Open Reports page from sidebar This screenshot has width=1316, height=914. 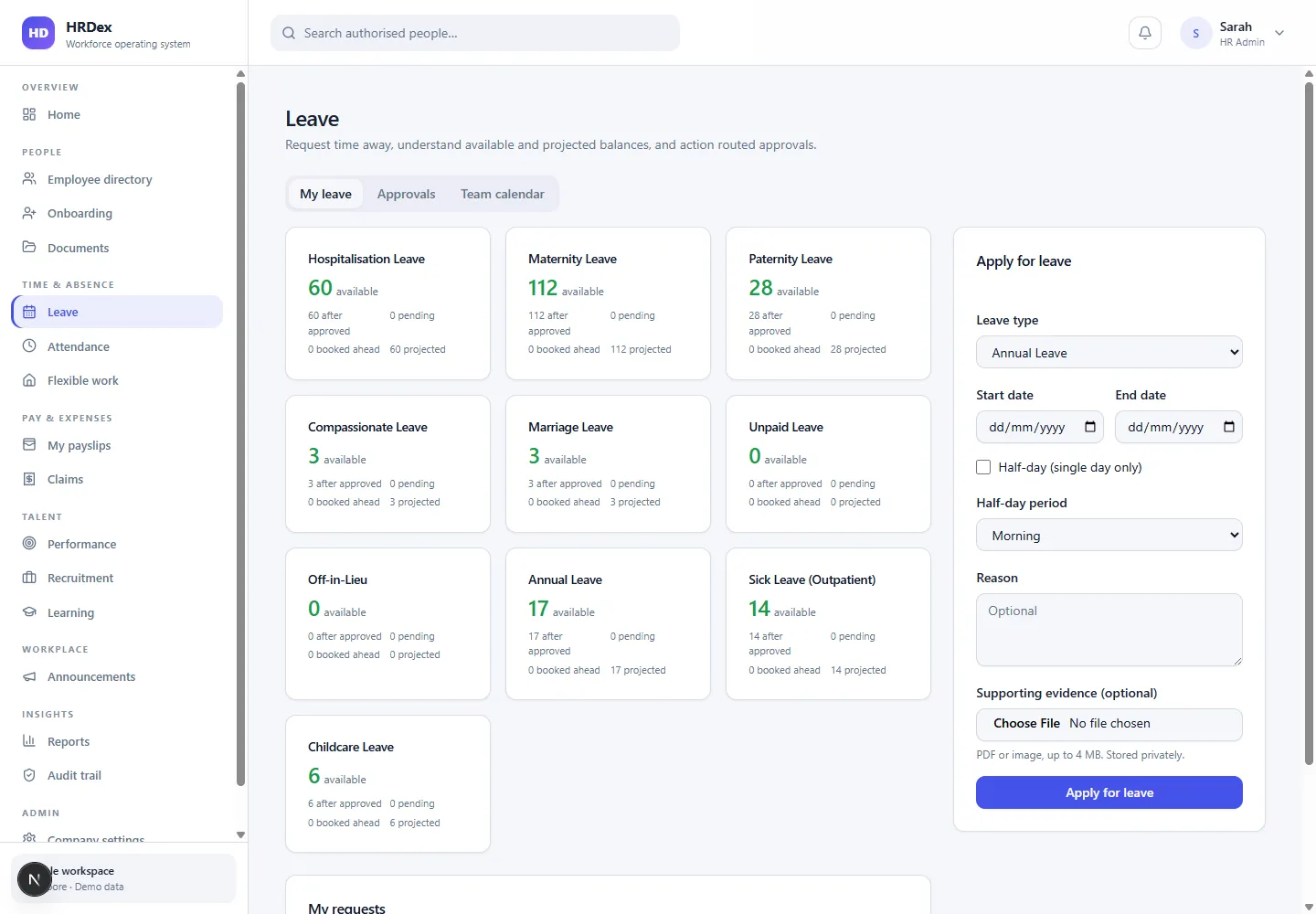point(117,741)
